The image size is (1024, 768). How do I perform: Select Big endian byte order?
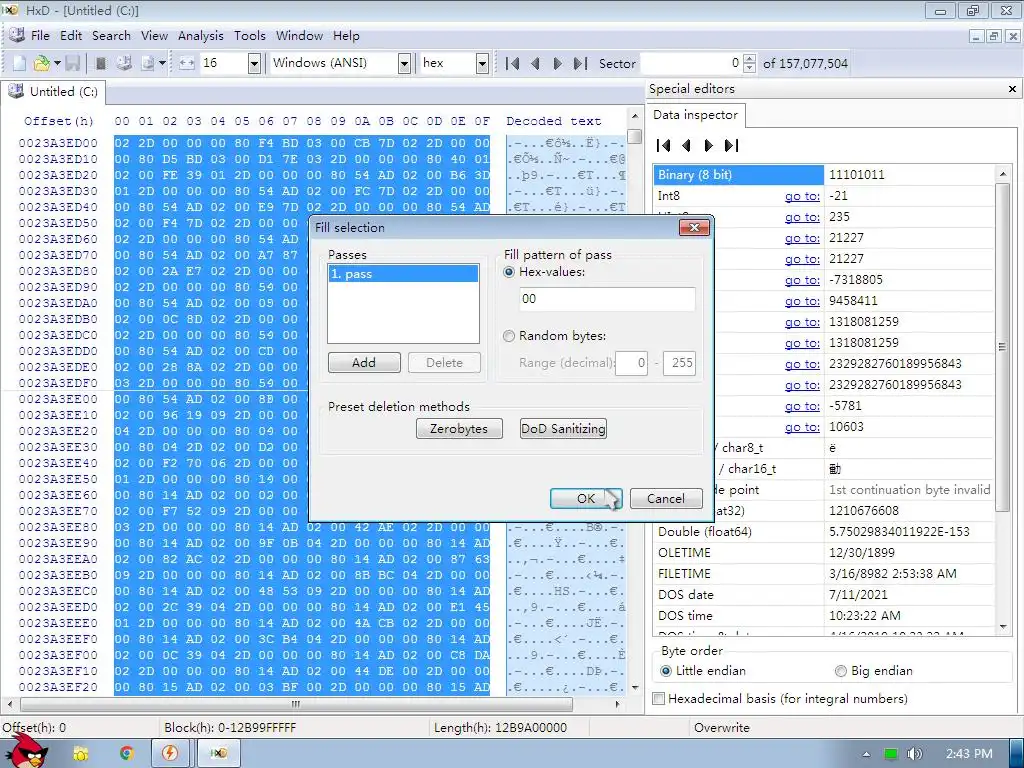[x=841, y=671]
